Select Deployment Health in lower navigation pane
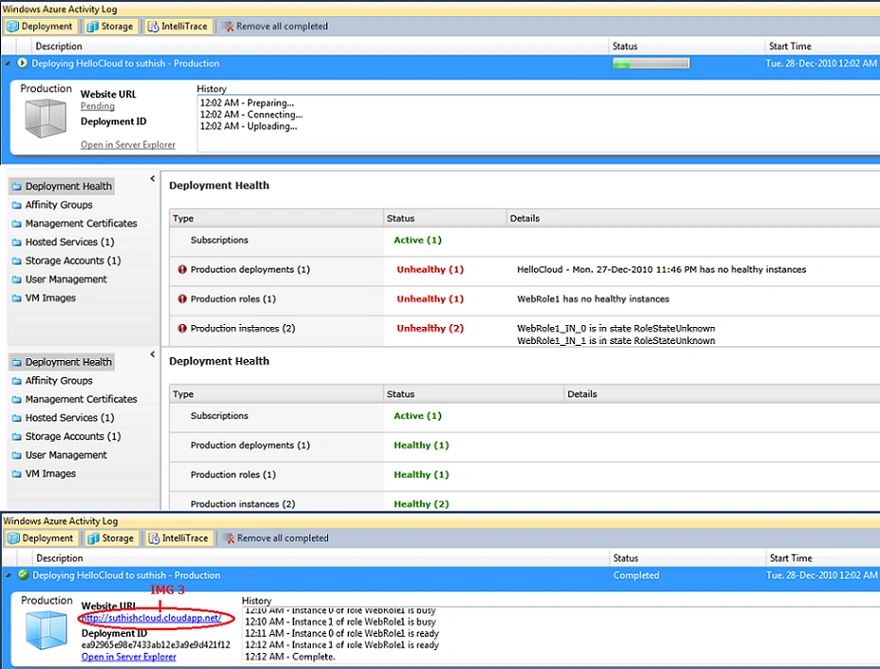880x669 pixels. click(62, 362)
